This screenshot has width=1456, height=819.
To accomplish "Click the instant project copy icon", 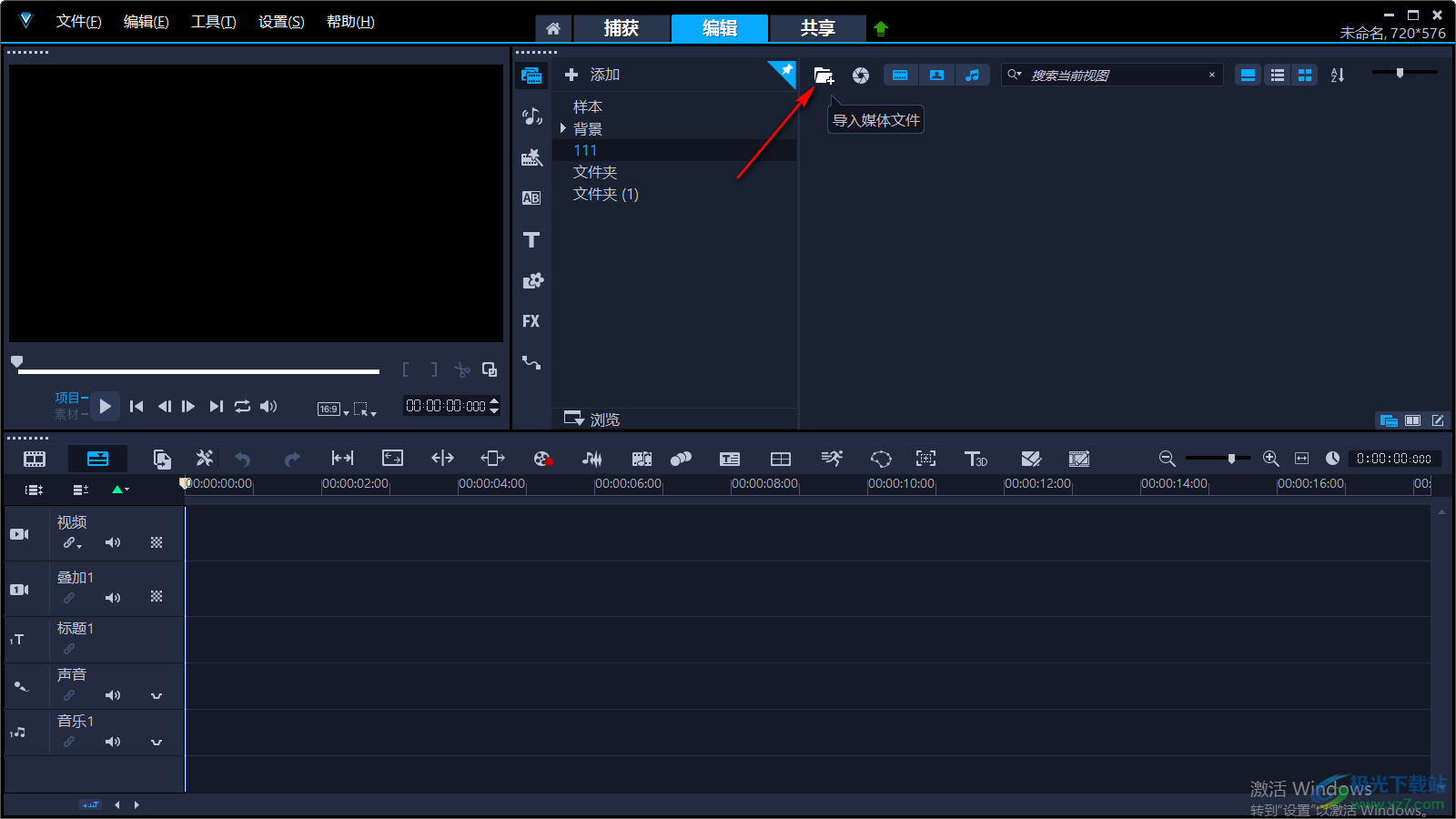I will 162,459.
